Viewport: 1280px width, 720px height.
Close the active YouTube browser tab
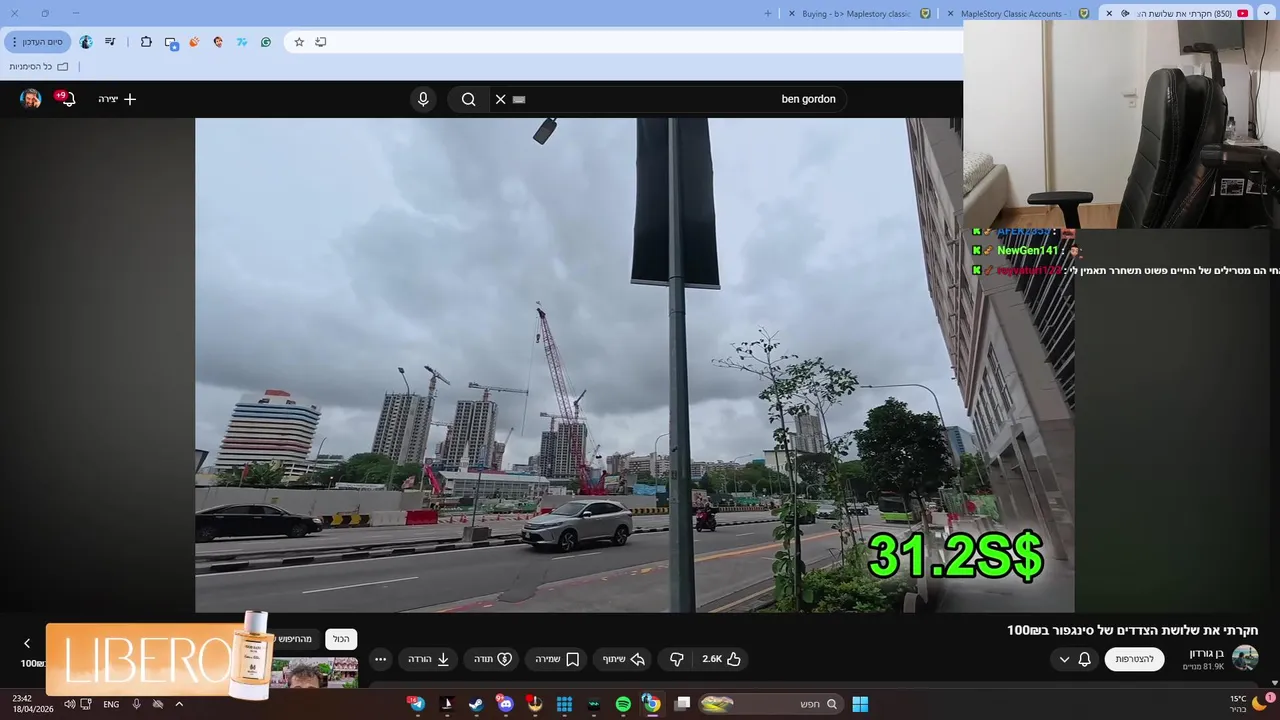click(x=1109, y=14)
